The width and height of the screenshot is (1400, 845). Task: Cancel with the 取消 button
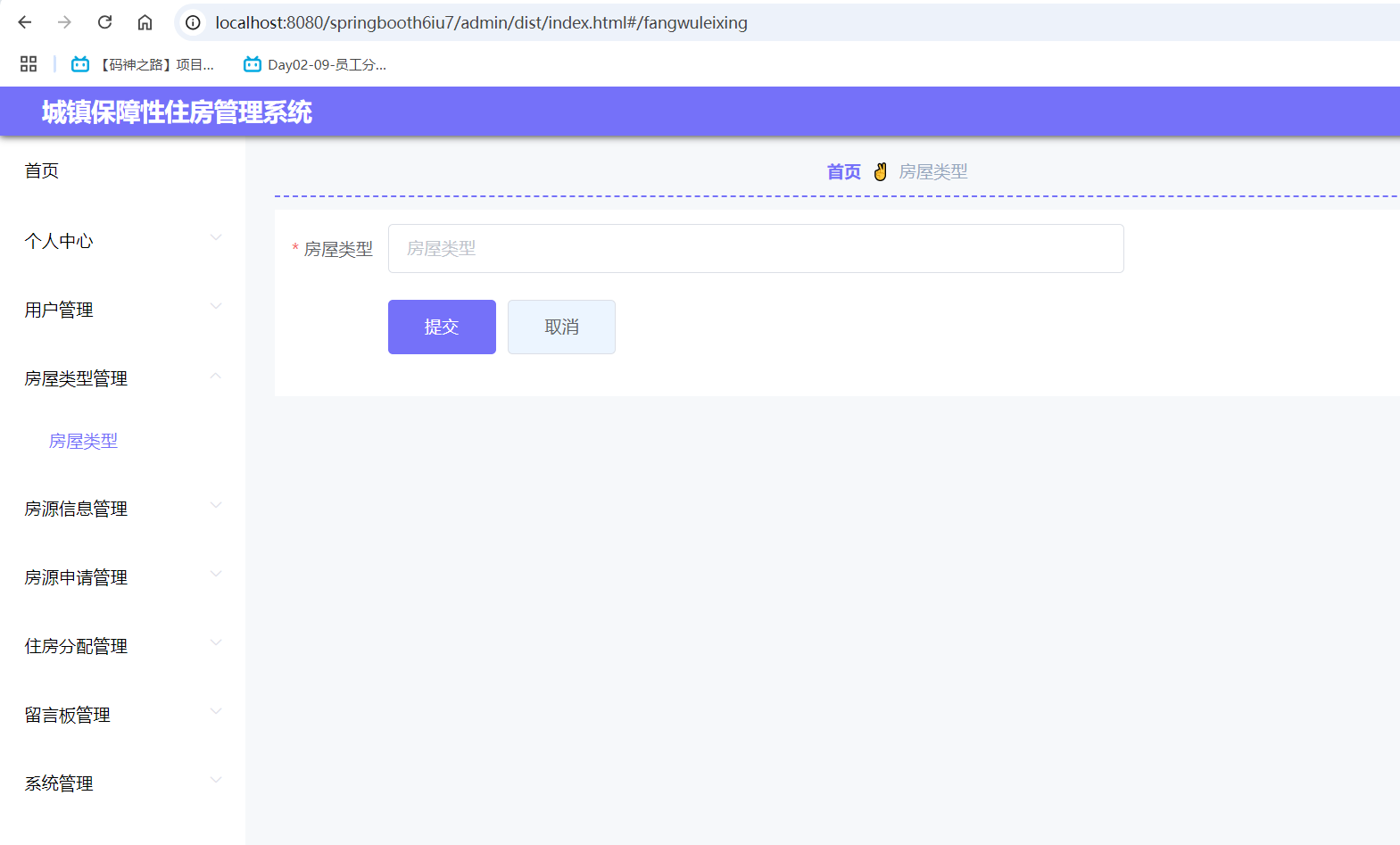click(561, 327)
